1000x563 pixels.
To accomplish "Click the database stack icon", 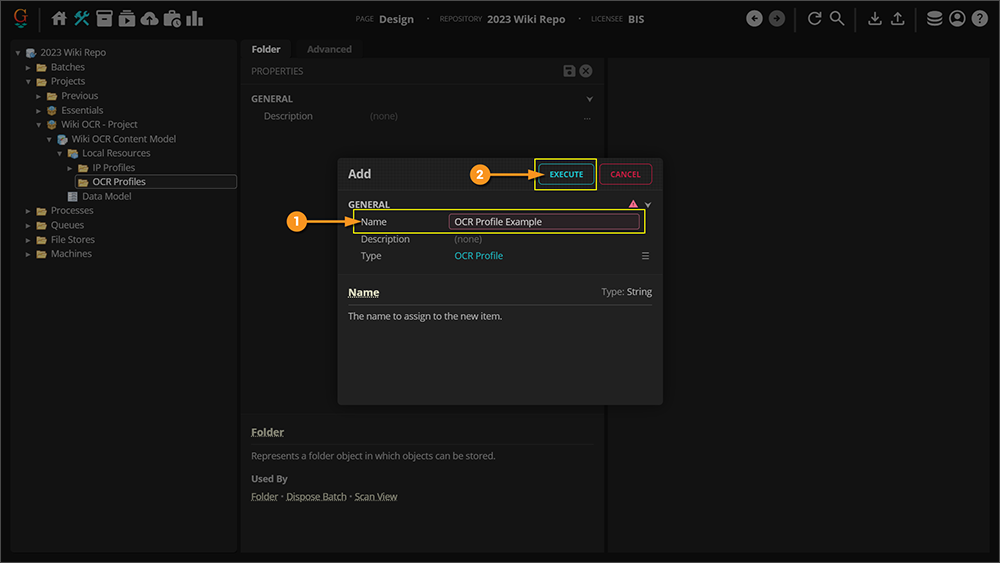I will point(934,18).
